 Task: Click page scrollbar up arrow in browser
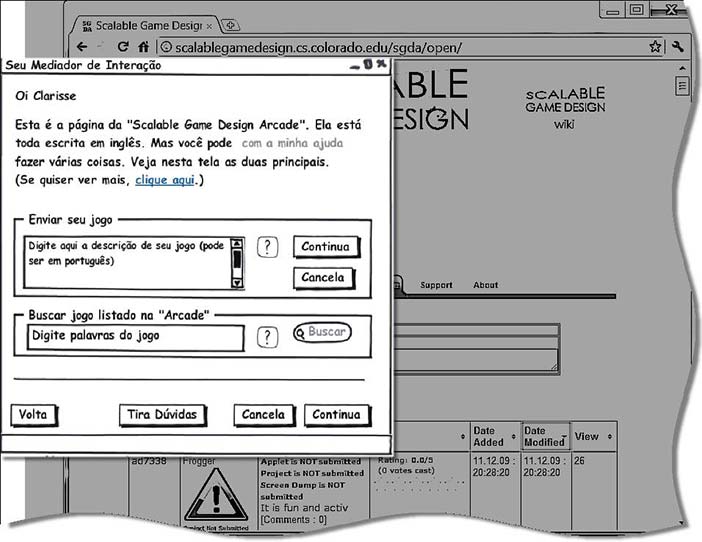coord(682,68)
